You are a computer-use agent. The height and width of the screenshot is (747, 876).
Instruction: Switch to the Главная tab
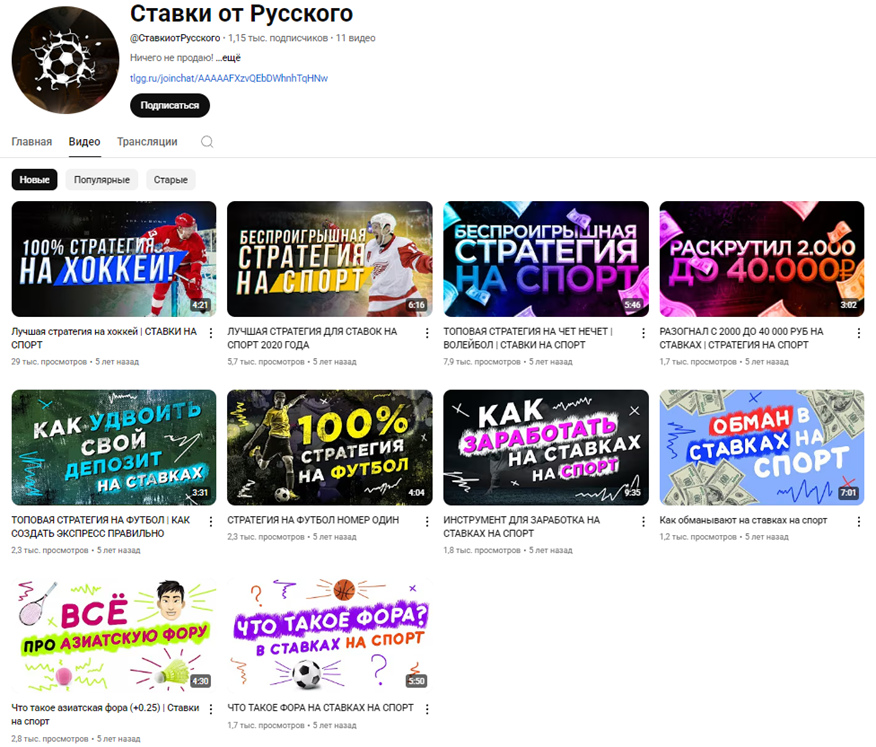(32, 142)
